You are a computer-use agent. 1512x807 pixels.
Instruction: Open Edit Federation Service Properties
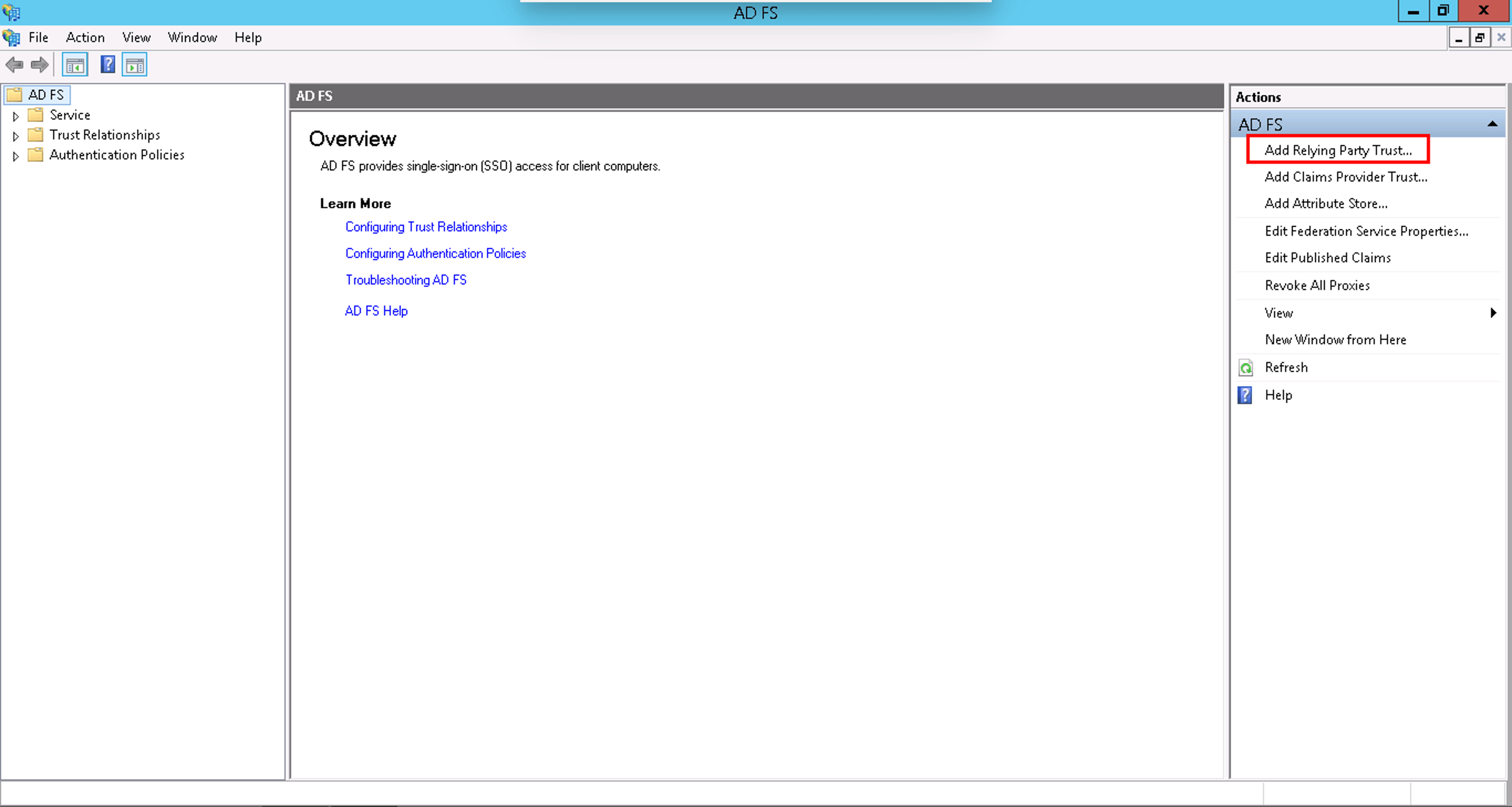click(x=1366, y=231)
